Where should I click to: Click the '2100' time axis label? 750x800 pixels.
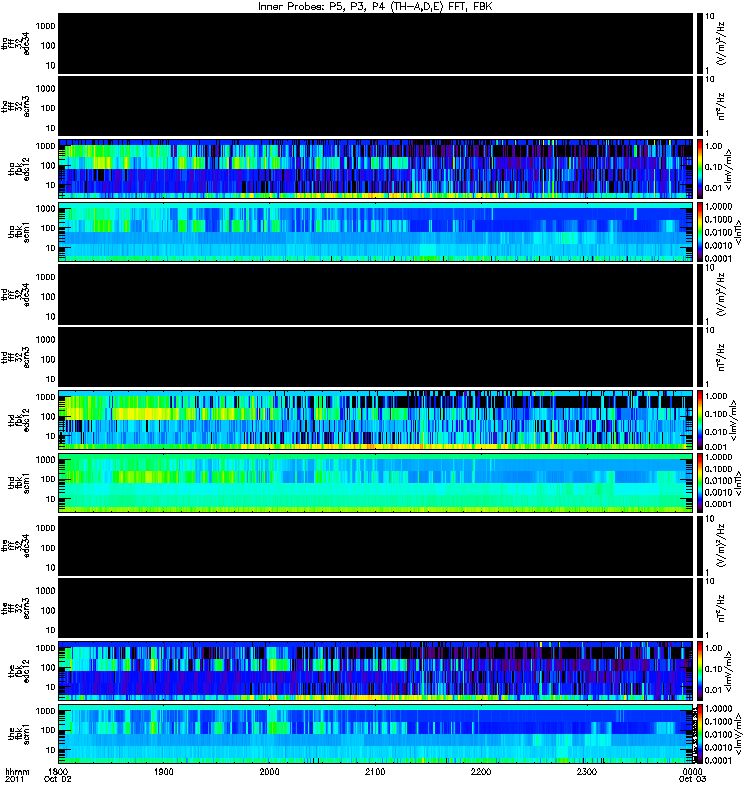(x=375, y=772)
